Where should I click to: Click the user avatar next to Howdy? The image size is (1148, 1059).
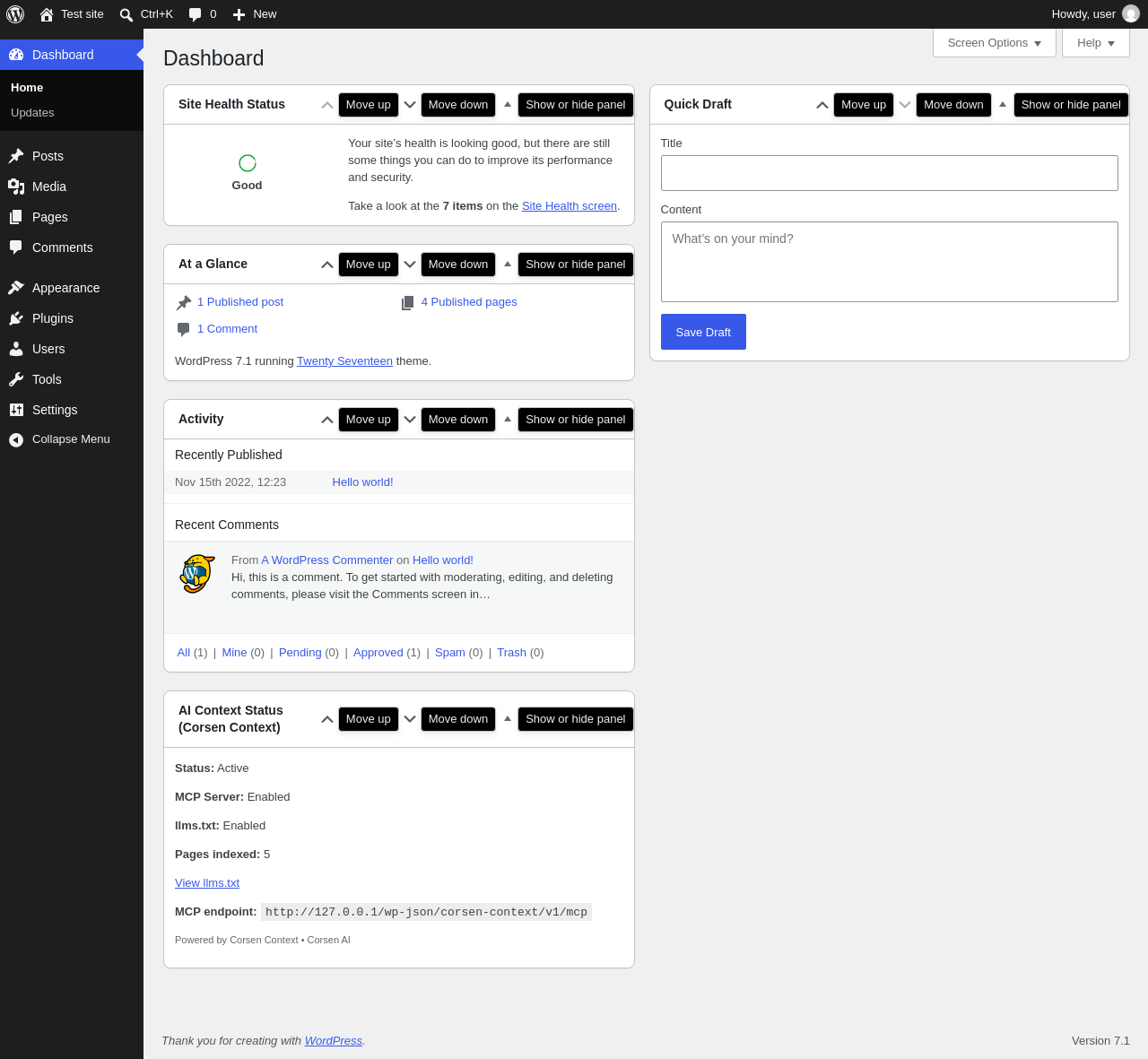coord(1131,14)
